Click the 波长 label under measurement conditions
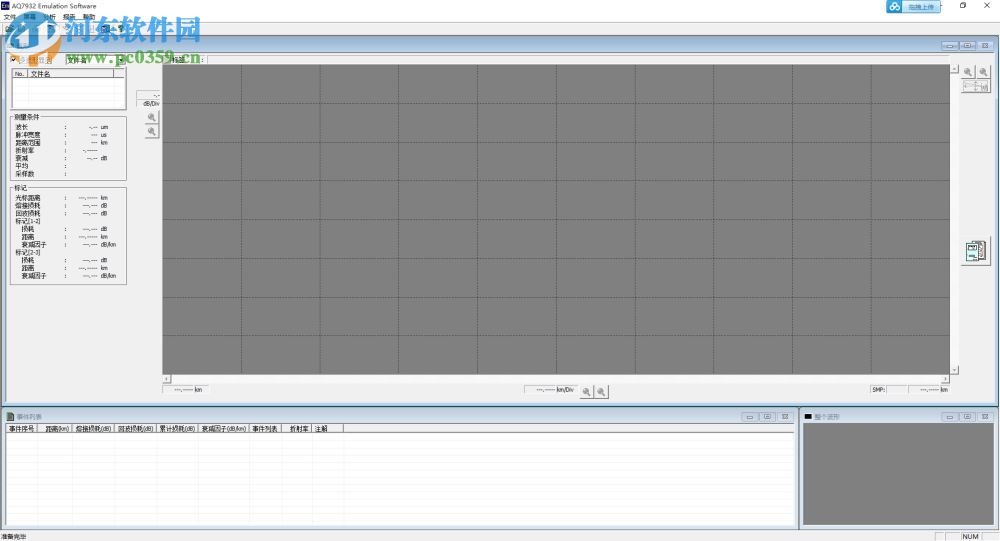 [x=22, y=127]
